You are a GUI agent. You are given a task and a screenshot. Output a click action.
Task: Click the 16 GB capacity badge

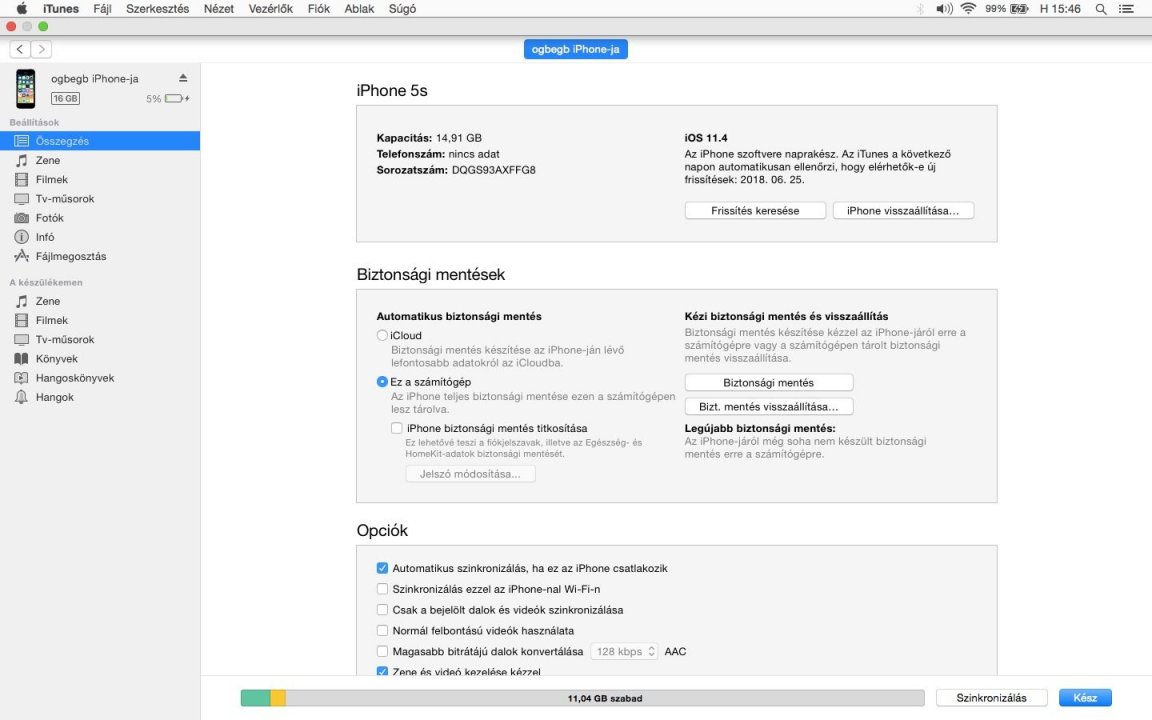[x=65, y=98]
